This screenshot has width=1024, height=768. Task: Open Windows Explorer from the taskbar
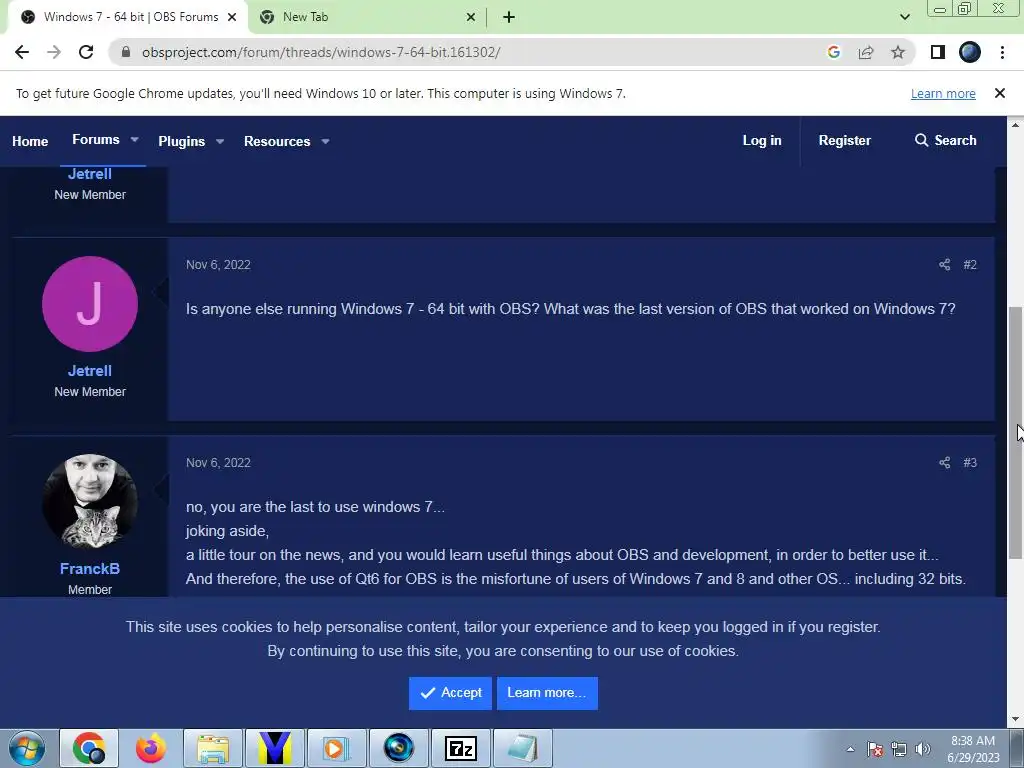213,748
